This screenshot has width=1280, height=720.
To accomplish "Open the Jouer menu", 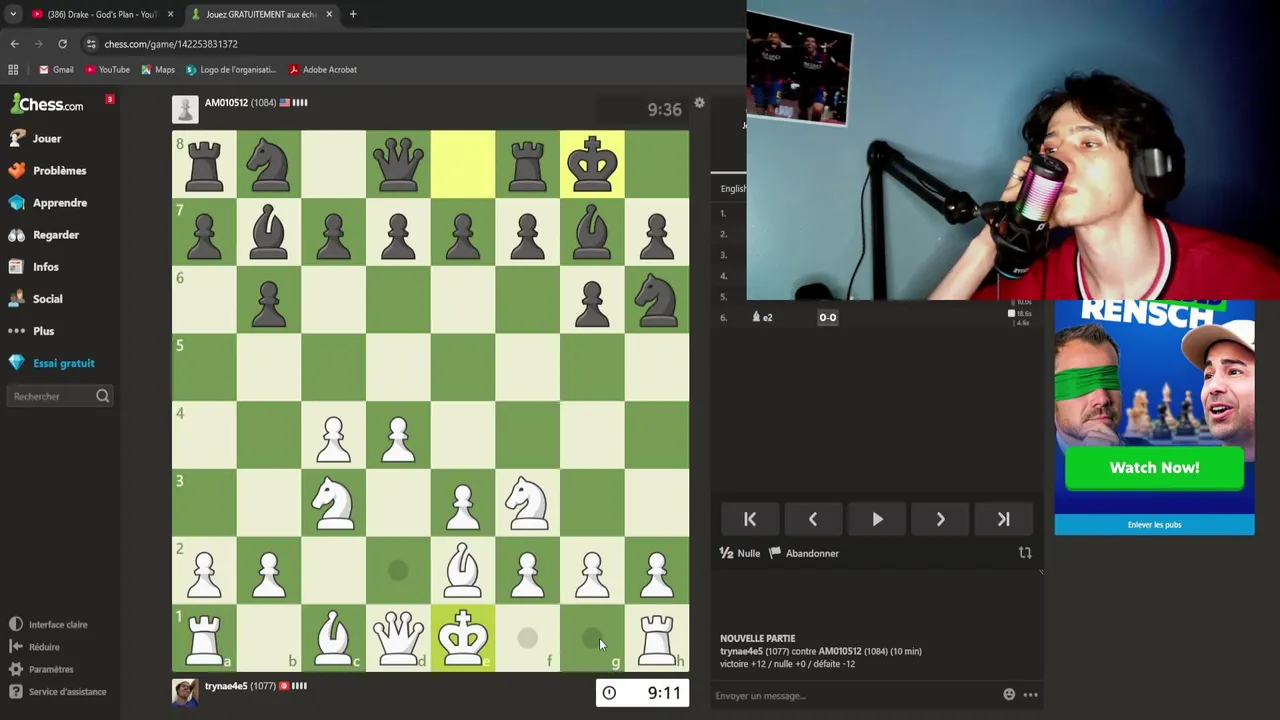I will coord(36,138).
